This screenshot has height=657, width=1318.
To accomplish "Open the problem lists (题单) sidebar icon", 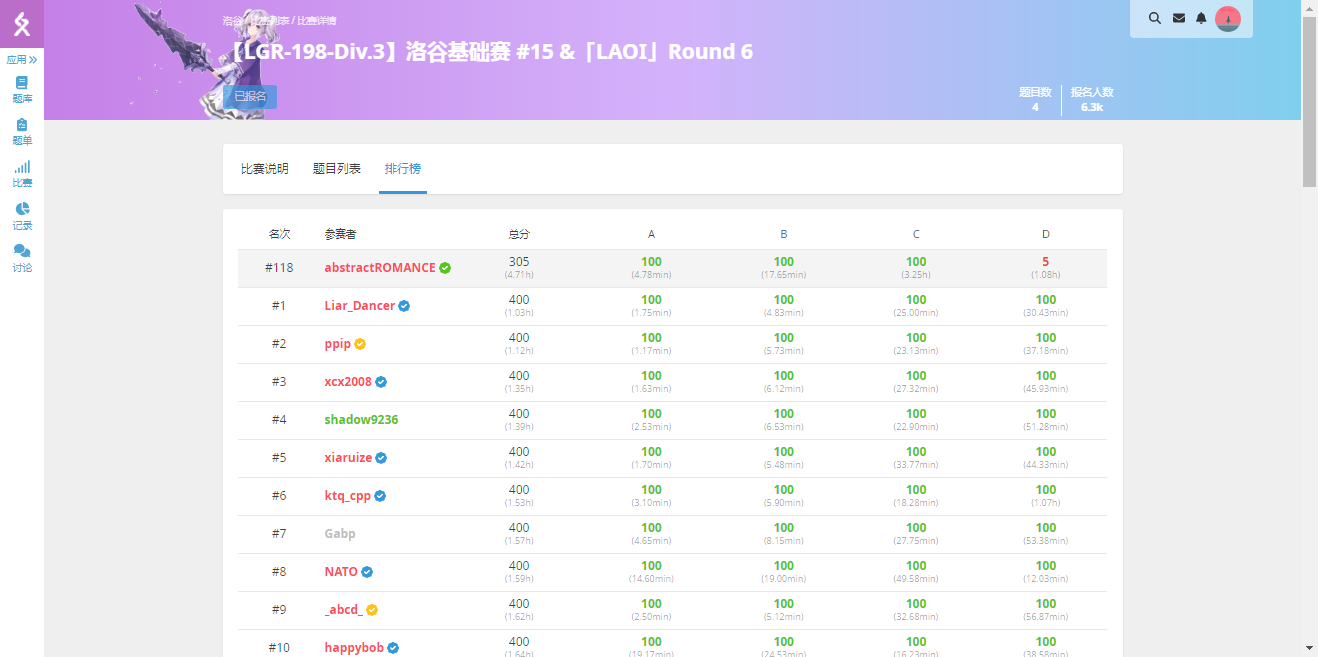I will [x=21, y=131].
